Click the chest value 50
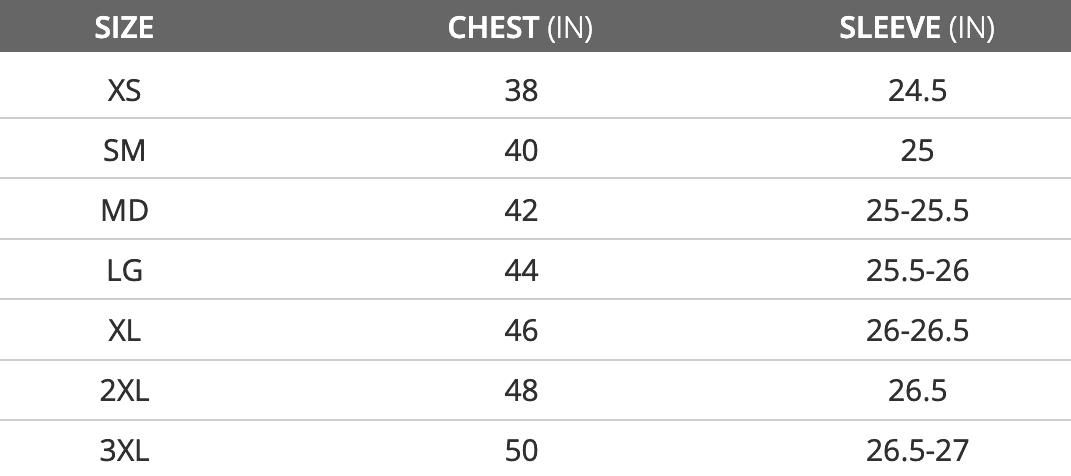 [521, 450]
